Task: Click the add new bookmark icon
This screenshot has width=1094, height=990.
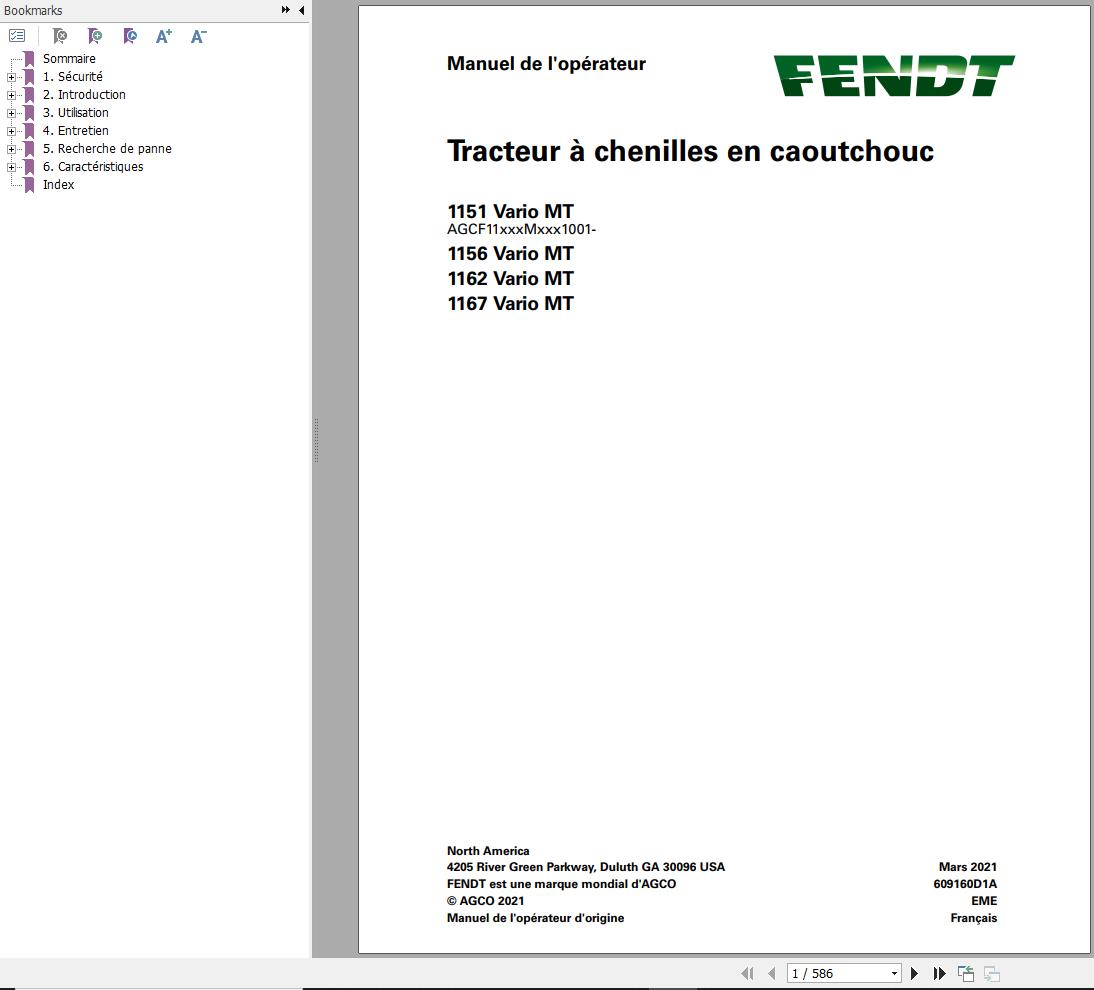Action: (x=95, y=36)
